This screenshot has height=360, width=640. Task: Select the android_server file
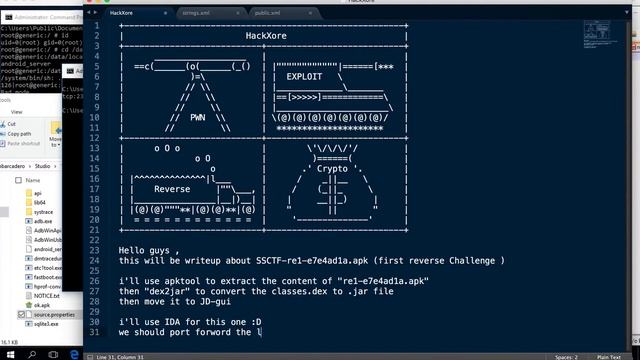pos(43,249)
